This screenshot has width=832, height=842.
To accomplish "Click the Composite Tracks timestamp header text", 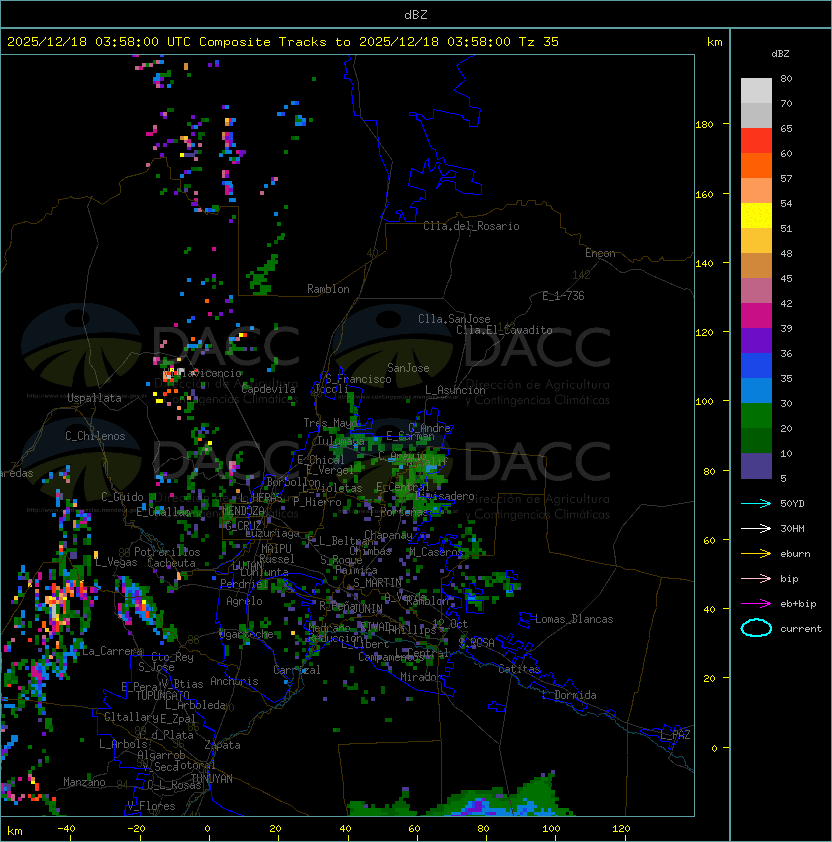I will click(283, 42).
